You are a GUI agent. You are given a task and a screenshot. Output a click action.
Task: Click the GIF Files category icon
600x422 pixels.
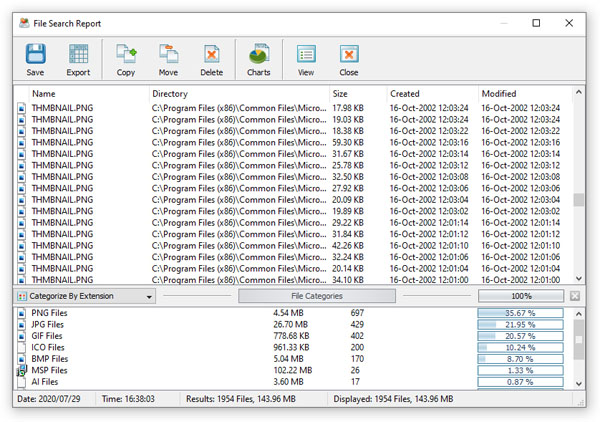(x=22, y=336)
